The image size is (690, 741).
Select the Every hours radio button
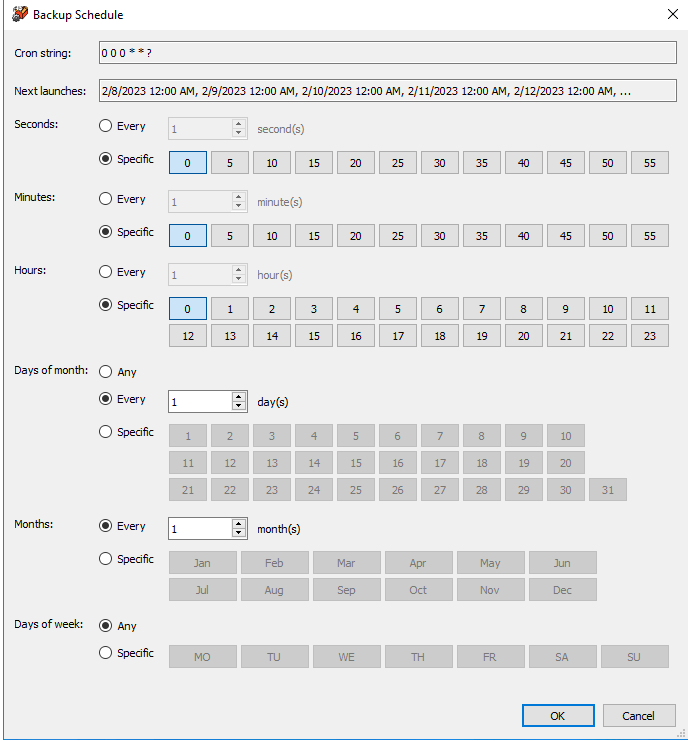coord(105,272)
